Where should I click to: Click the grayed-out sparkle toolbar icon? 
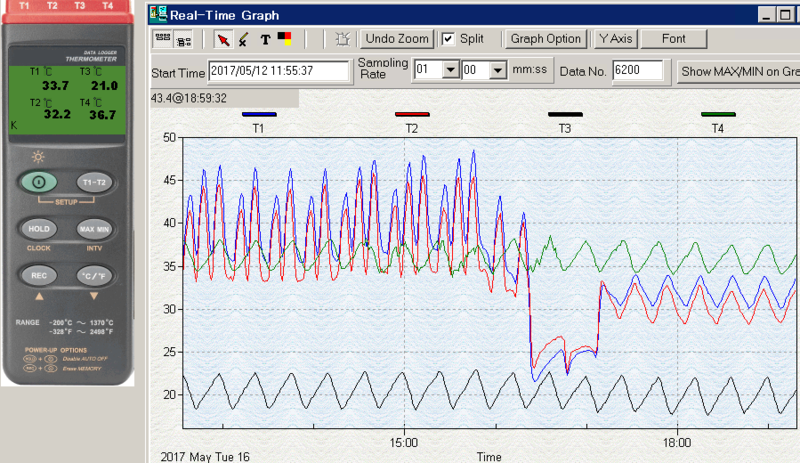(x=342, y=39)
